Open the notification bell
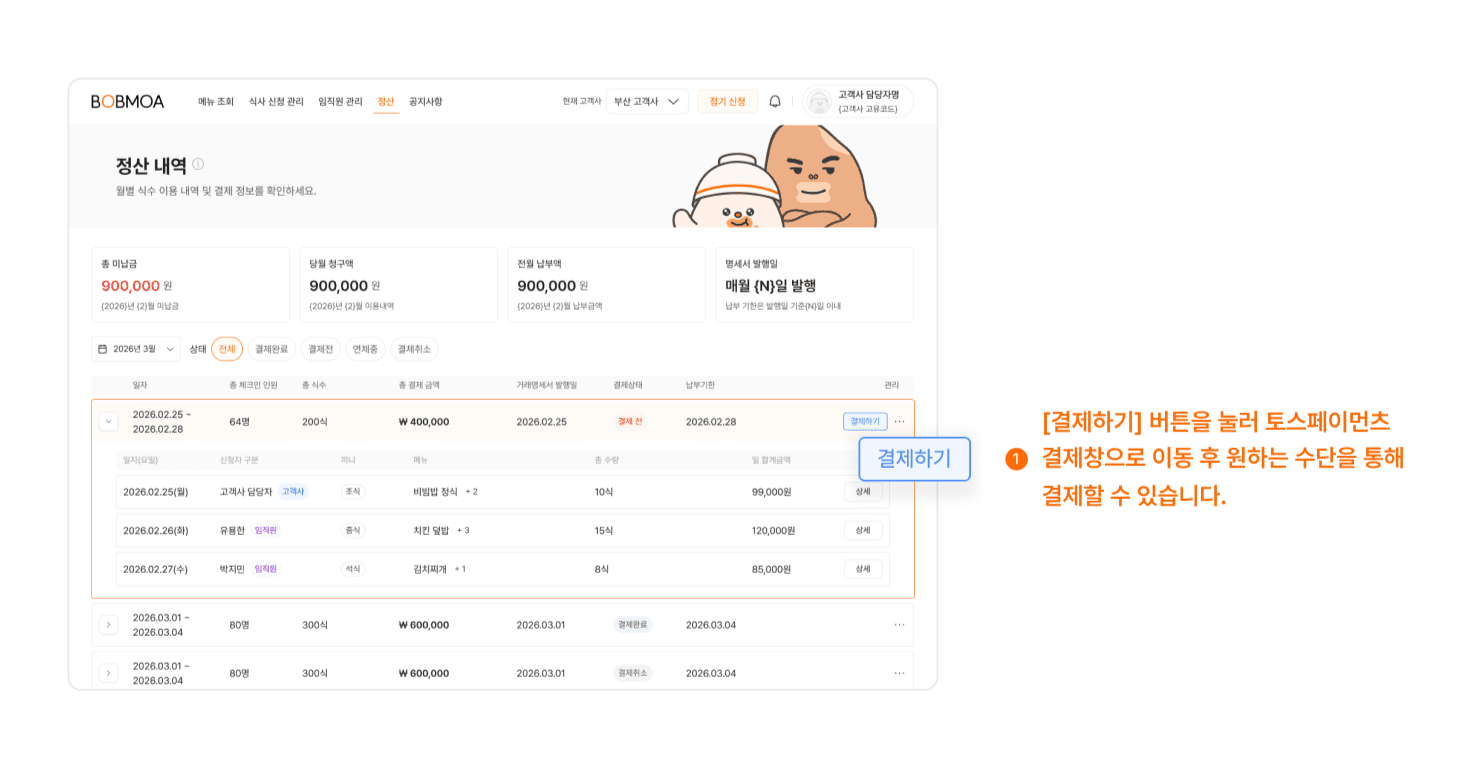Viewport: 1472px width, 768px height. (775, 101)
